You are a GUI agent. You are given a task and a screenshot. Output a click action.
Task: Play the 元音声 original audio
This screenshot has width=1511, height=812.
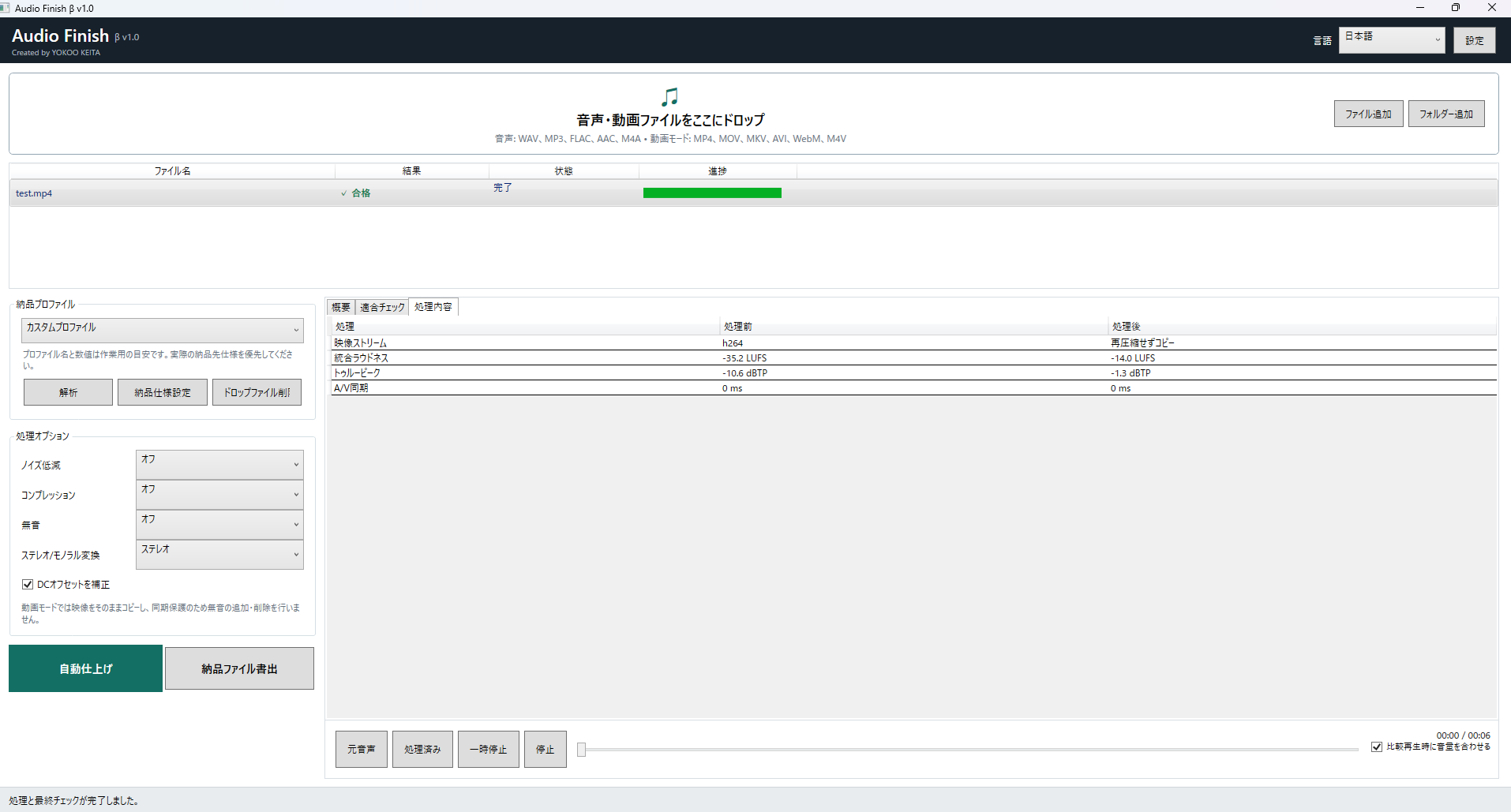362,749
